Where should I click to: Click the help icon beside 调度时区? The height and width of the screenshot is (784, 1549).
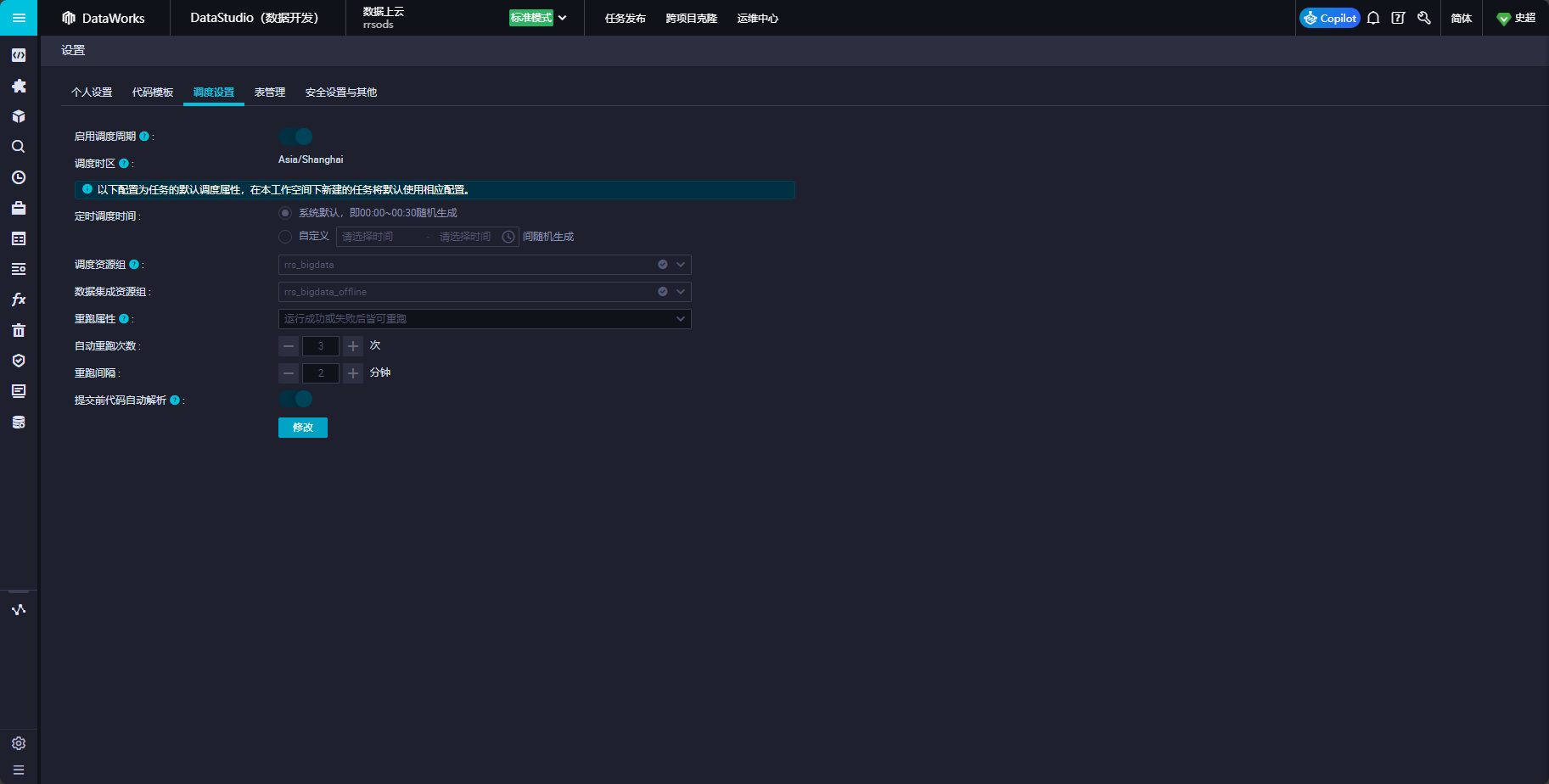point(124,163)
